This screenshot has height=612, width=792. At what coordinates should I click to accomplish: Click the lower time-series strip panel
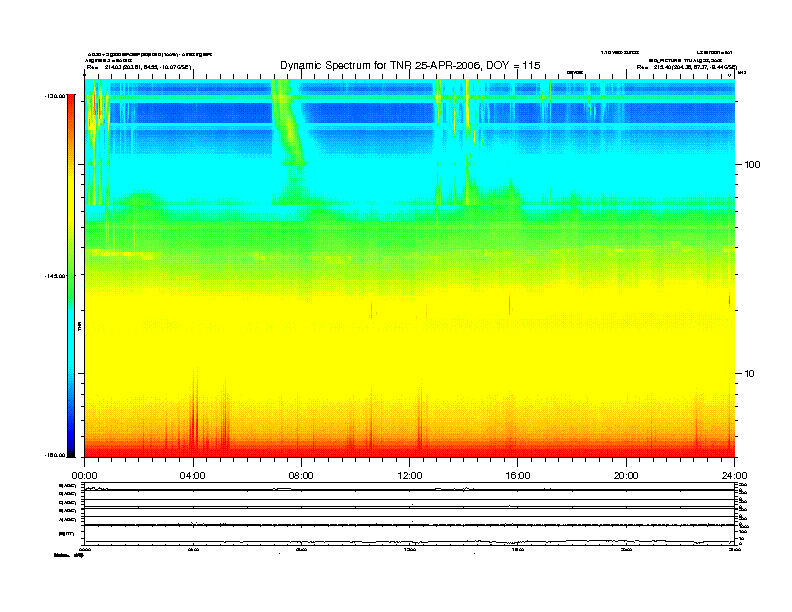point(409,514)
